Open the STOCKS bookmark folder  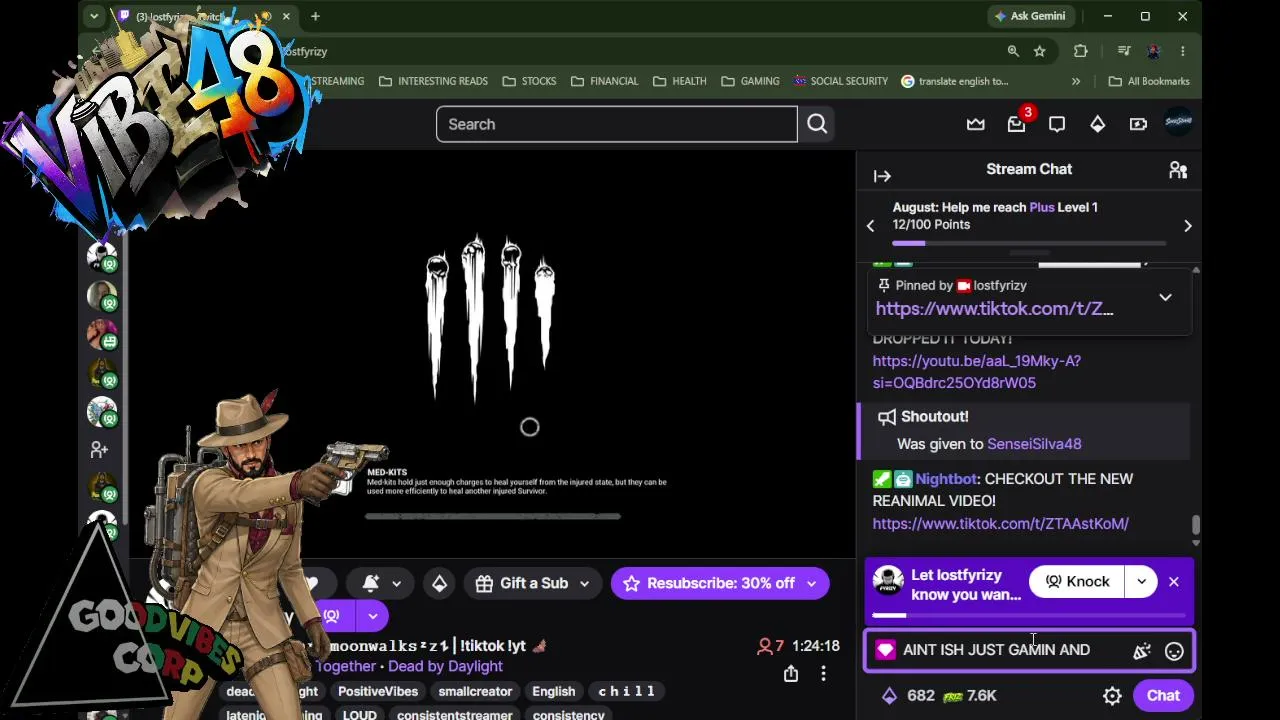tap(529, 81)
